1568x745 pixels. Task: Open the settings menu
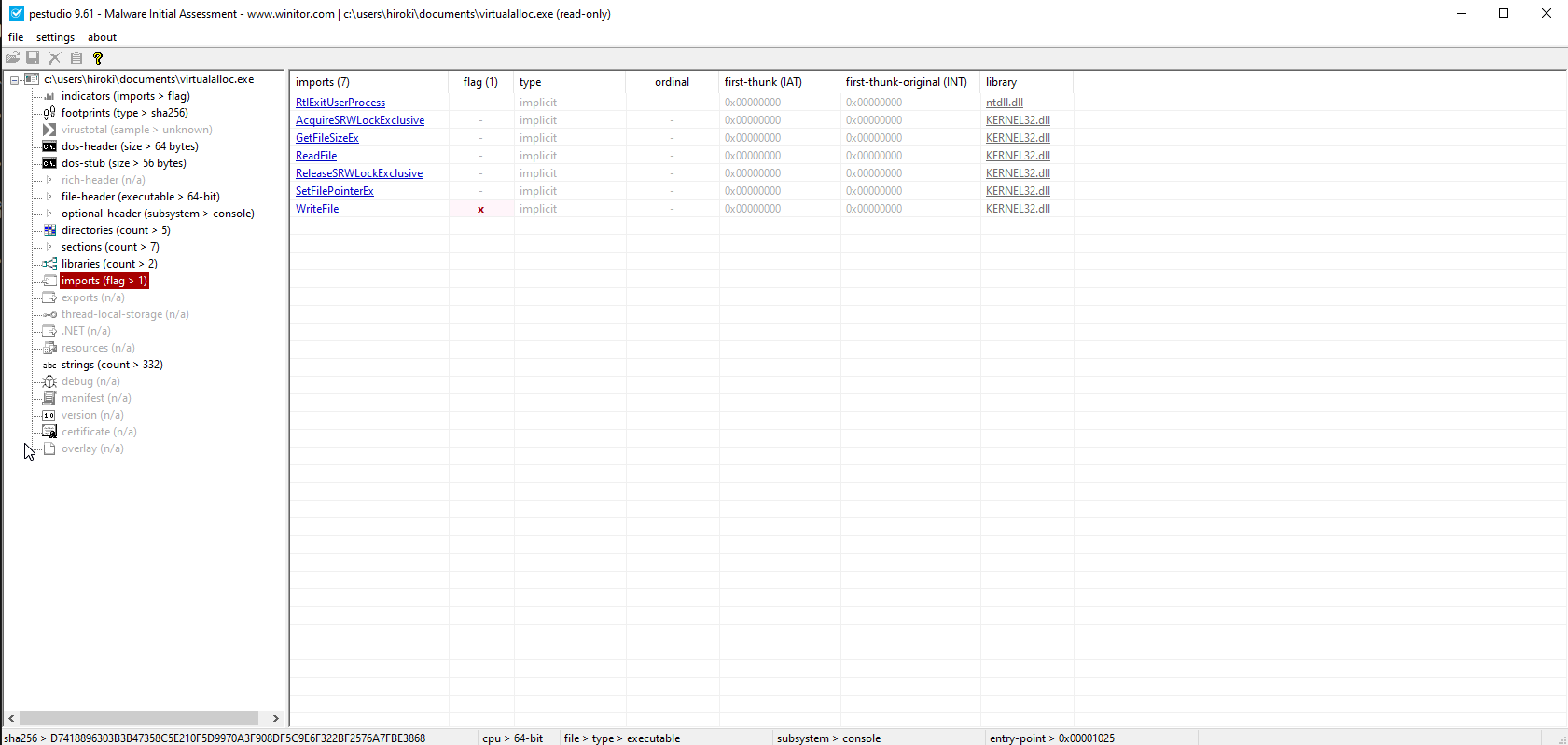point(55,37)
